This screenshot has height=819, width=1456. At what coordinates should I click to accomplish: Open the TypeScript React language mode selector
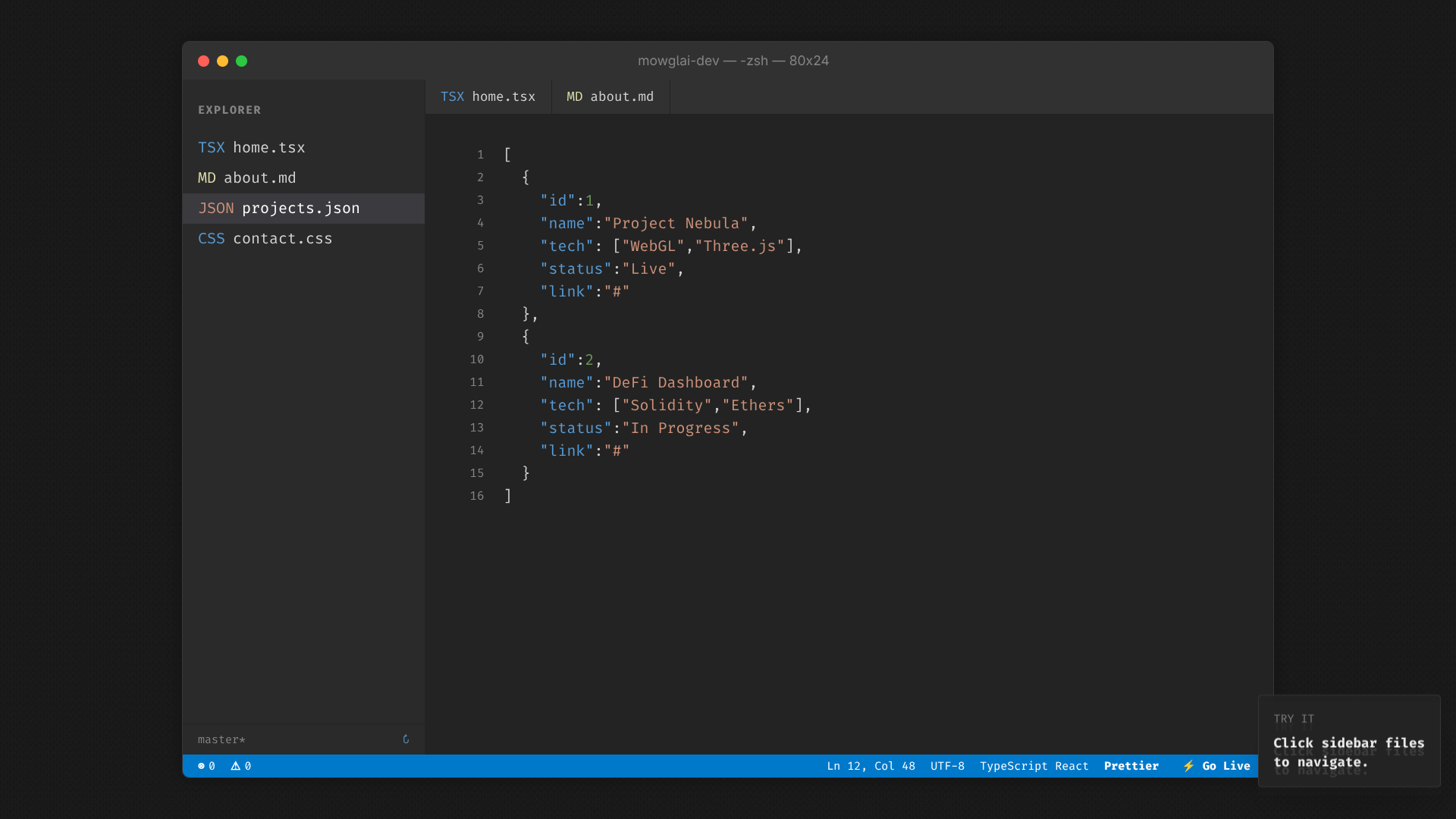pyautogui.click(x=1034, y=766)
